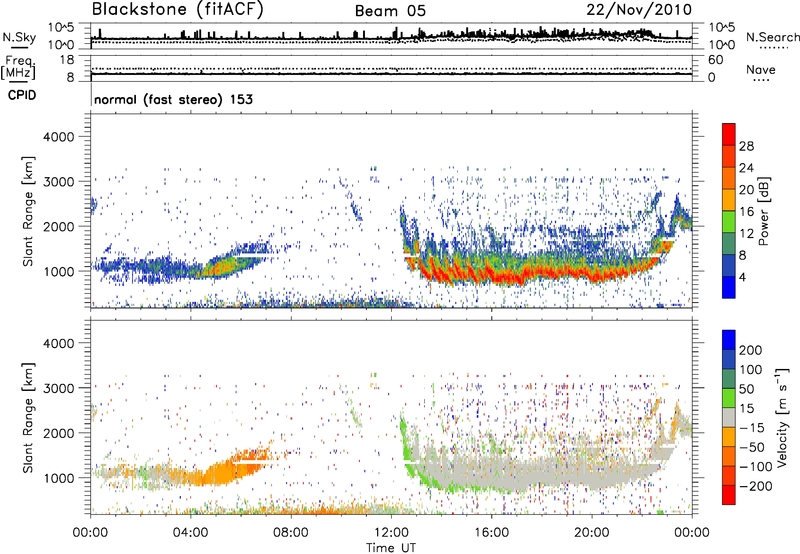
Task: Click the '4000' tick of the power panel
Action: pyautogui.click(x=58, y=137)
